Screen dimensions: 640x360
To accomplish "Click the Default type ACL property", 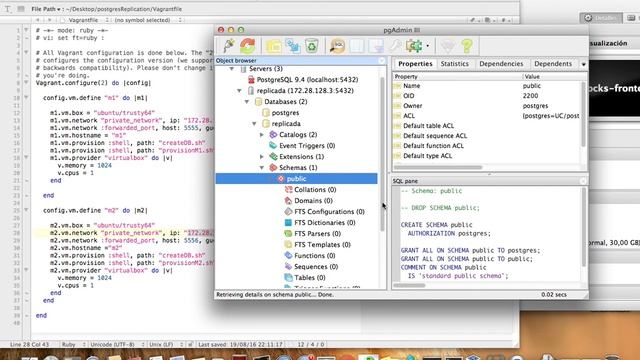I will tap(427, 156).
